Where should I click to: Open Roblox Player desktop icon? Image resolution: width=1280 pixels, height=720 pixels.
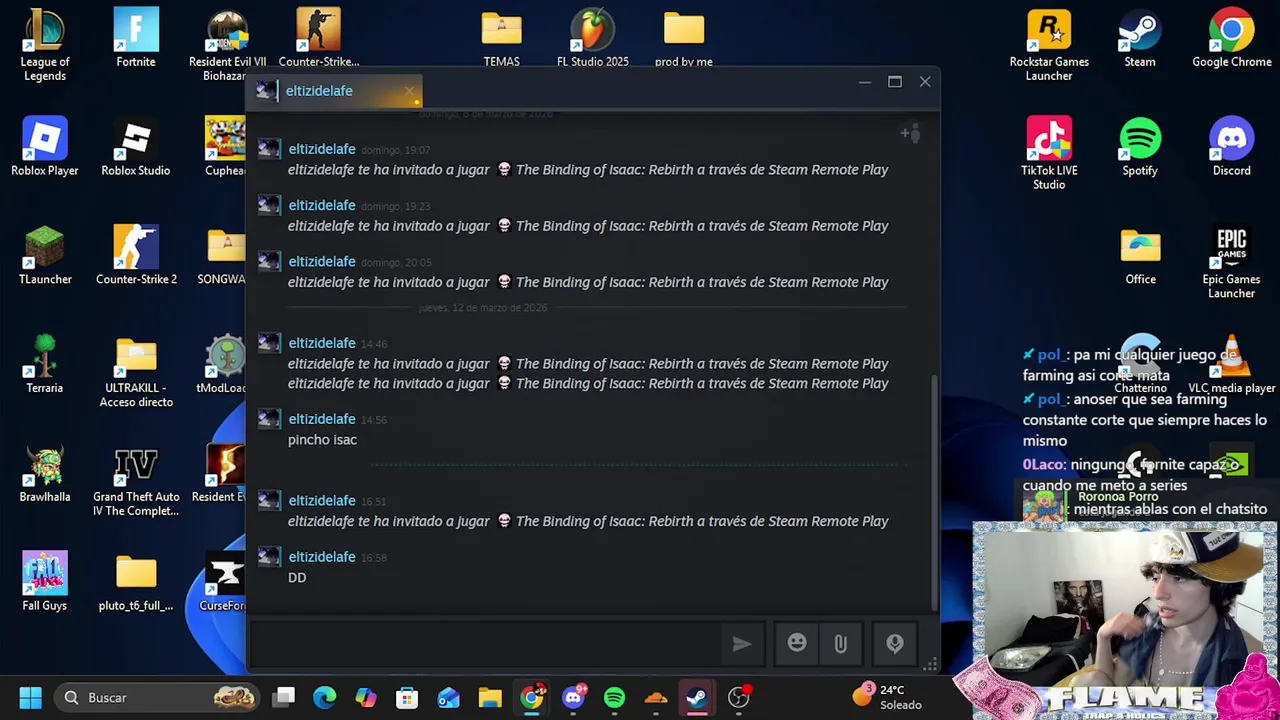[x=45, y=147]
